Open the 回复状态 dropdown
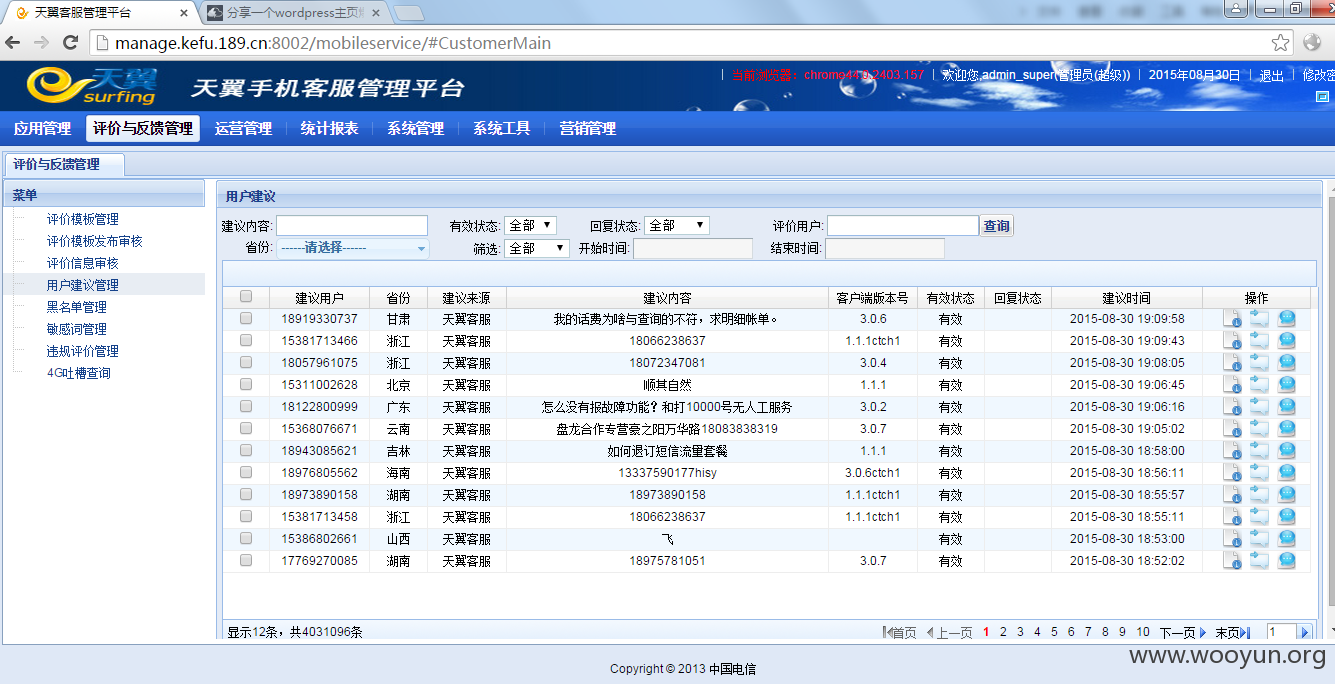Image resolution: width=1335 pixels, height=684 pixels. (x=677, y=226)
